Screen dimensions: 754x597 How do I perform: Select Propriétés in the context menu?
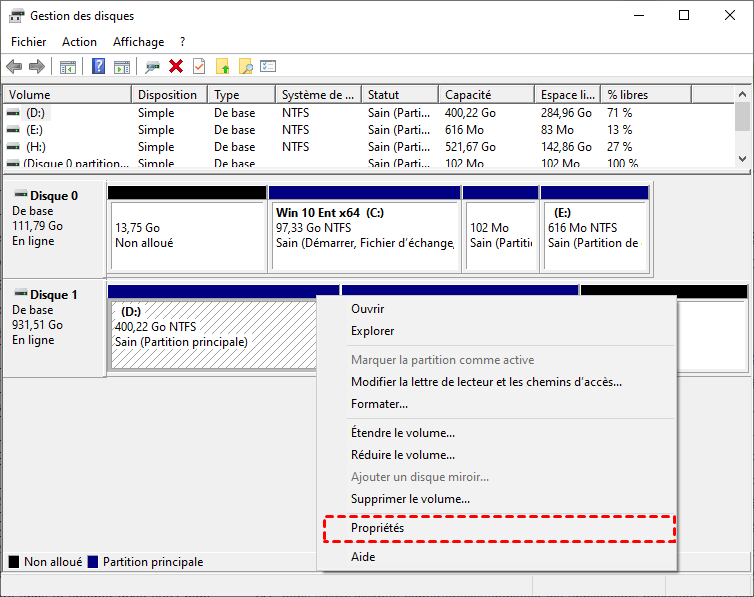click(x=377, y=528)
